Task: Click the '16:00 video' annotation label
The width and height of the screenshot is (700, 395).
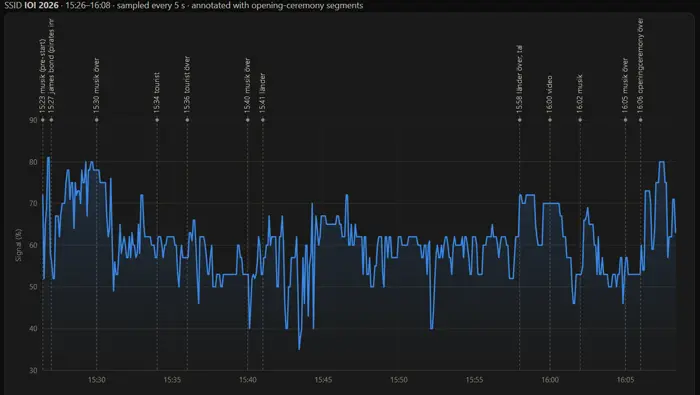Action: (x=550, y=94)
